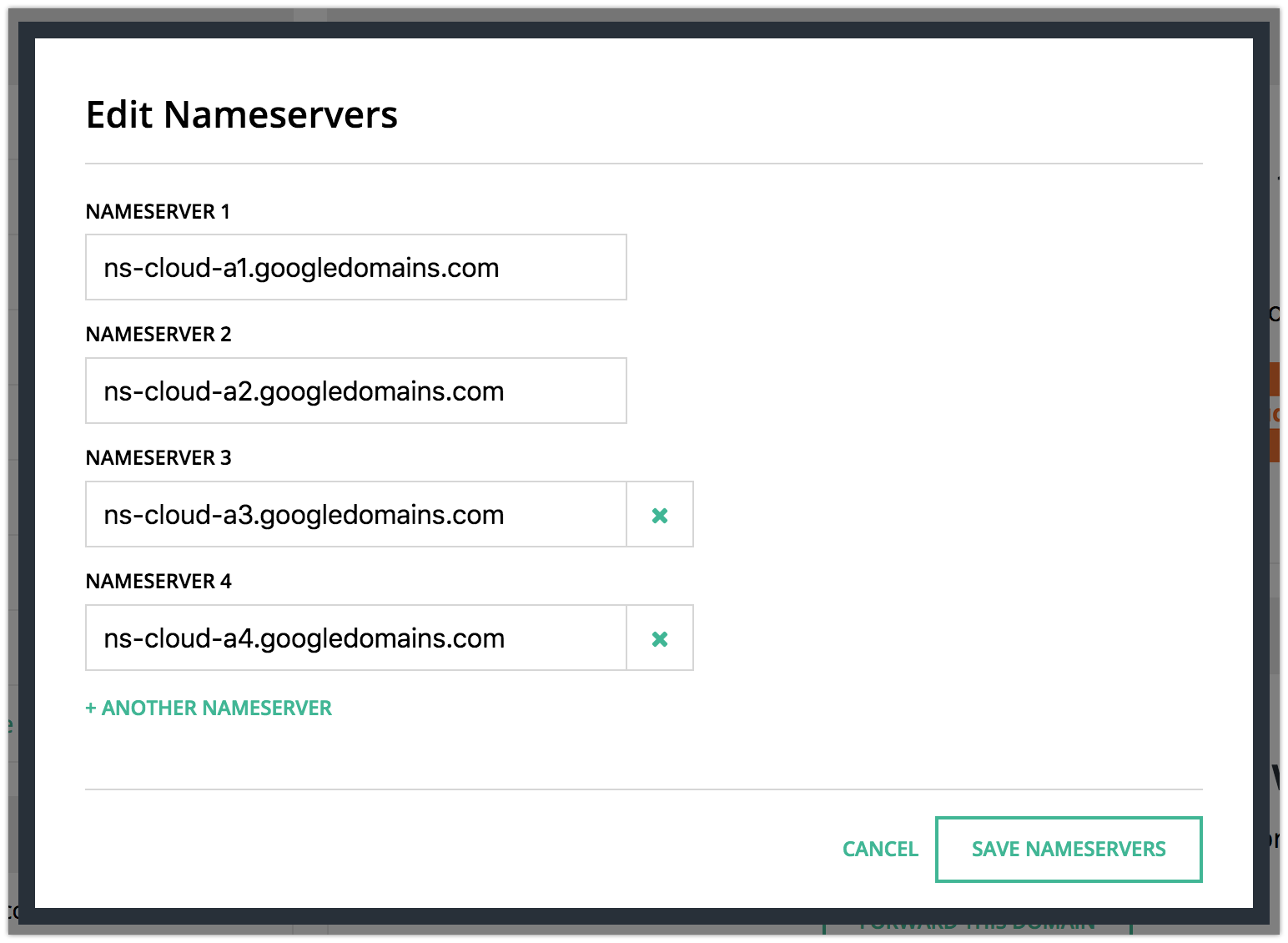Remove Nameserver 4 with its X icon

tap(660, 638)
